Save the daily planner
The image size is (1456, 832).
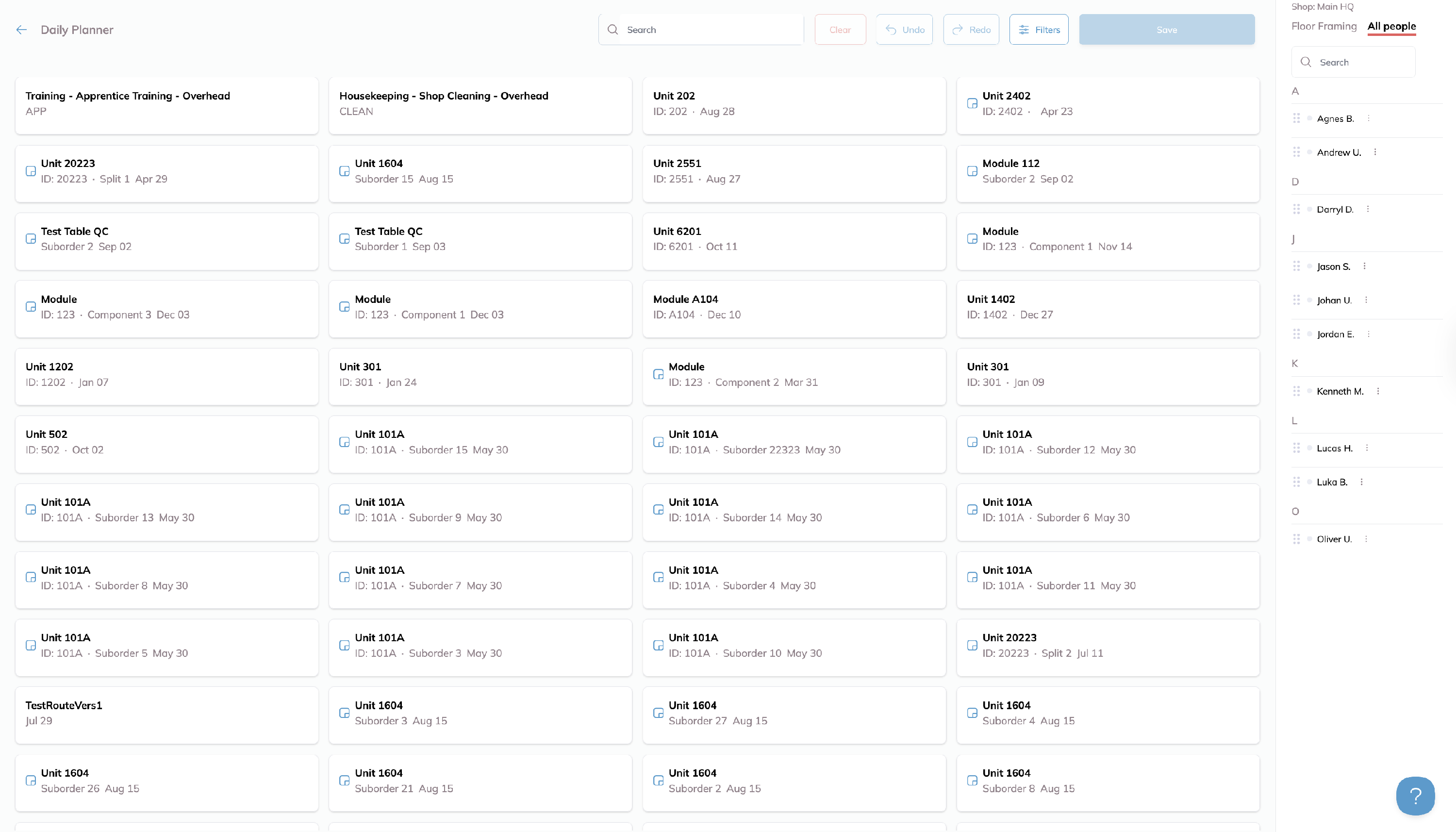click(1166, 30)
